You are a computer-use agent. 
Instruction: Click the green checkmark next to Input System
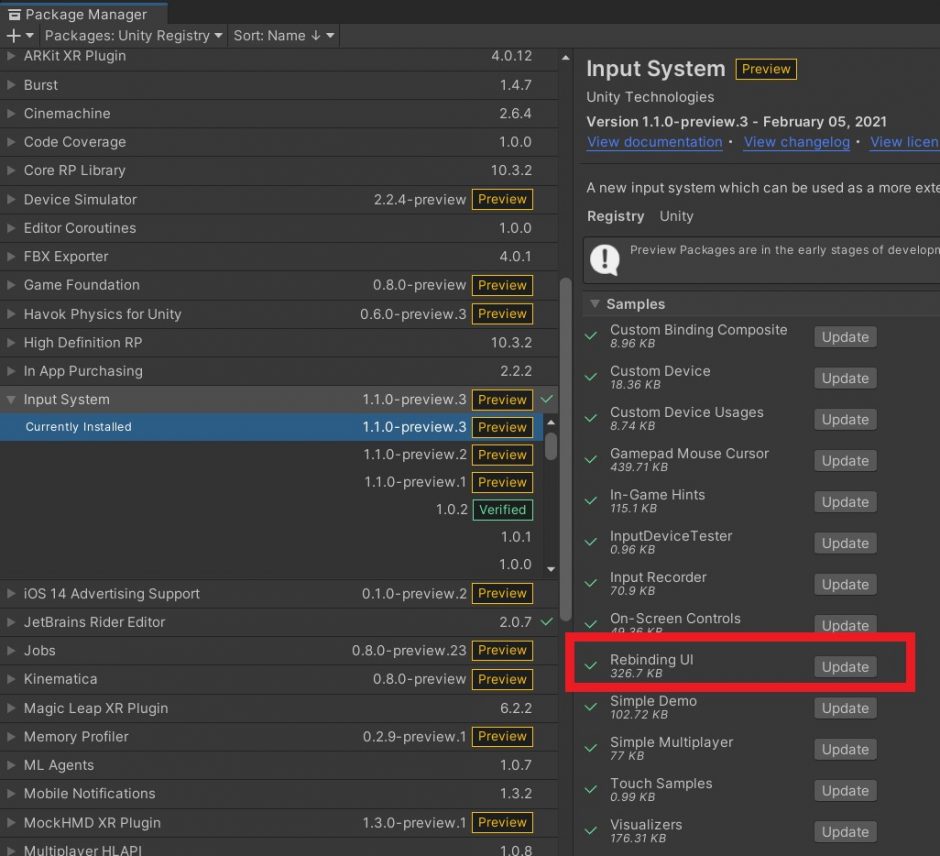tap(547, 399)
